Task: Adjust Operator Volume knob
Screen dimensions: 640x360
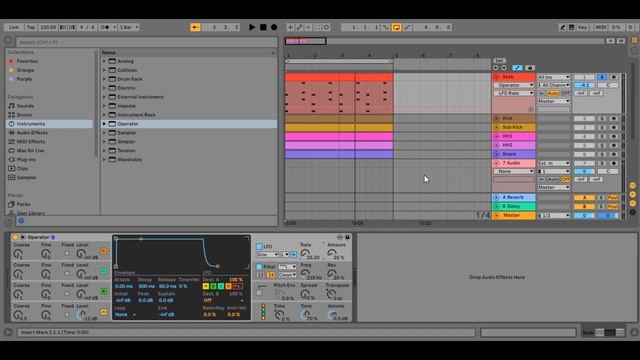Action: pos(332,314)
